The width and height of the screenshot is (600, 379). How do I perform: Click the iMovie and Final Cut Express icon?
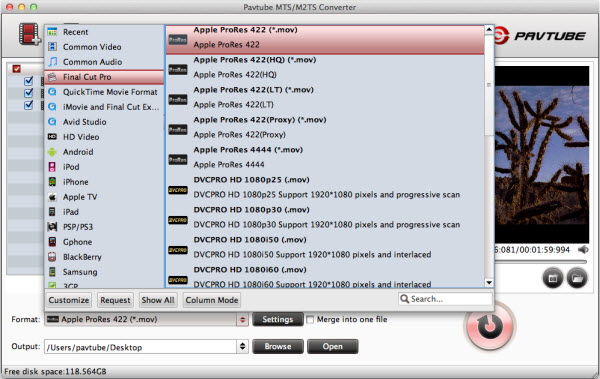tap(52, 107)
